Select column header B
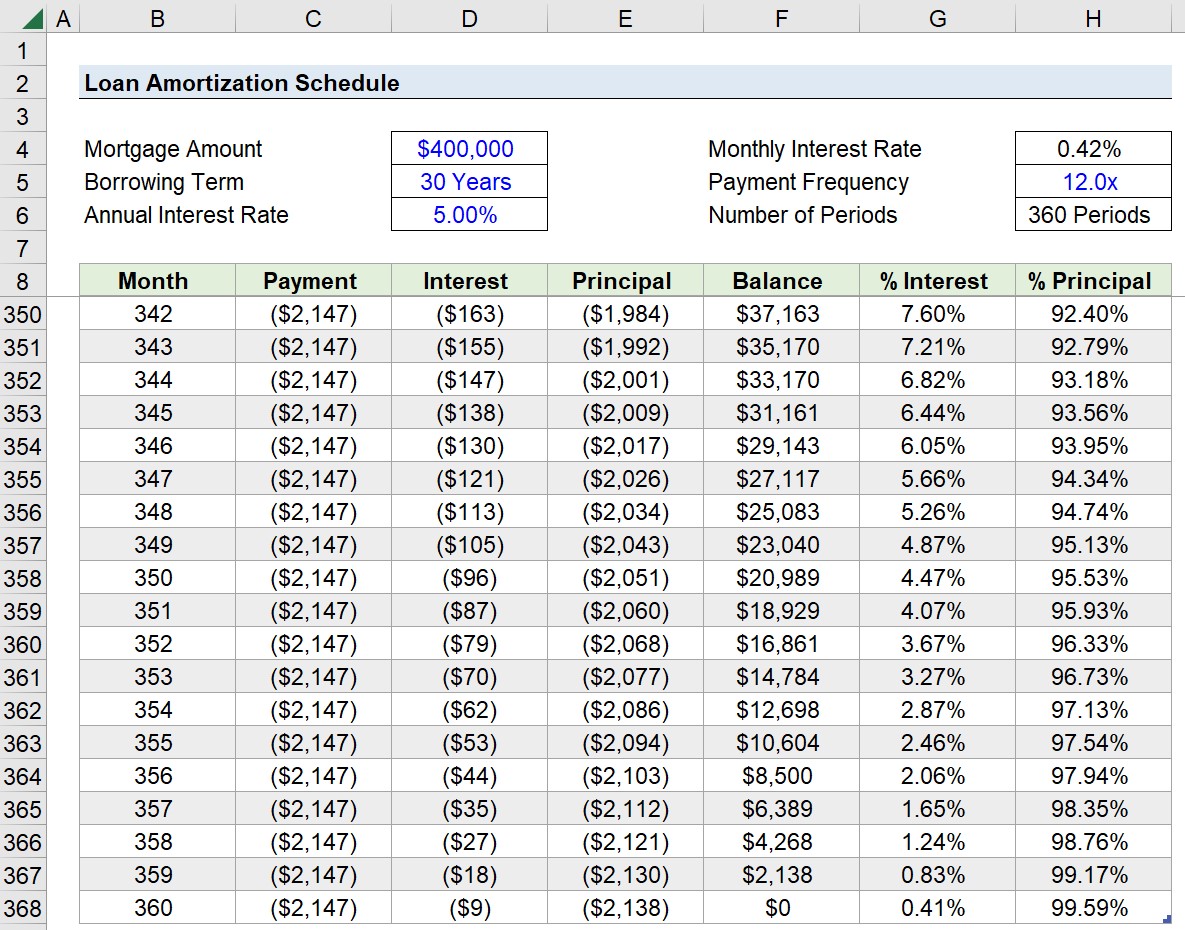 [157, 17]
